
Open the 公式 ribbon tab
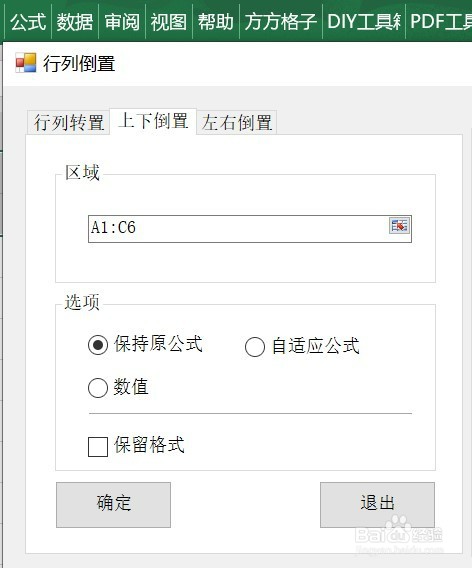pos(28,22)
